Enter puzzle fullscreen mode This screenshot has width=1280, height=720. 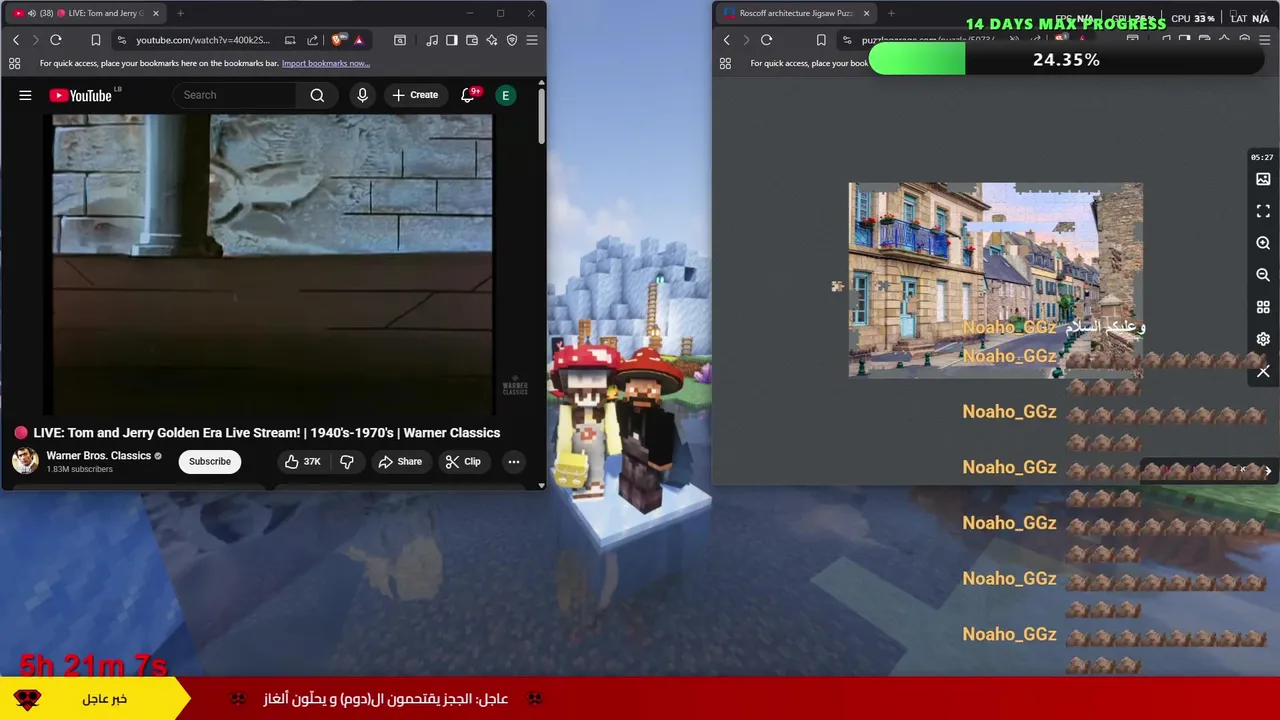(x=1263, y=211)
